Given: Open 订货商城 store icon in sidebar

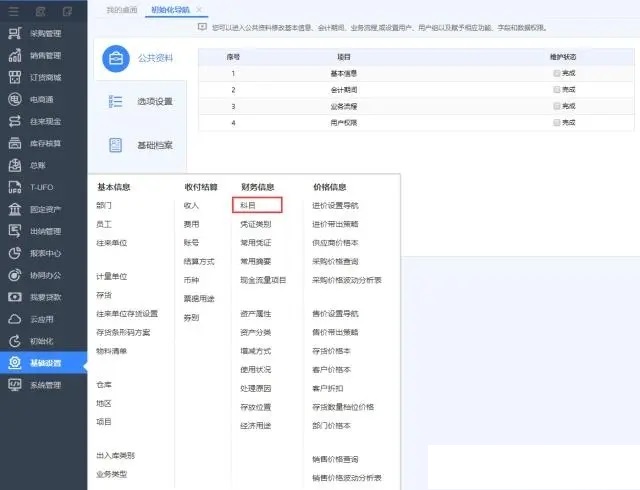Looking at the screenshot, I should click(15, 77).
